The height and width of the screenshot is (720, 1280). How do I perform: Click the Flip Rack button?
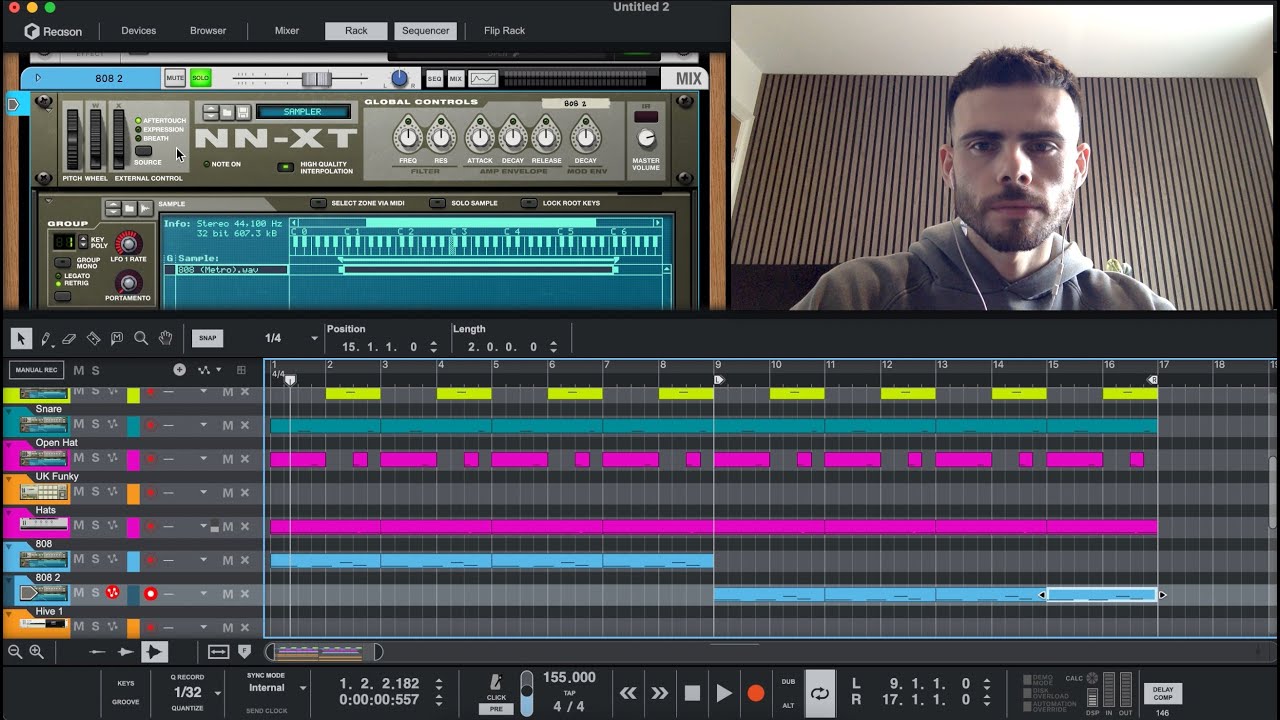click(505, 30)
